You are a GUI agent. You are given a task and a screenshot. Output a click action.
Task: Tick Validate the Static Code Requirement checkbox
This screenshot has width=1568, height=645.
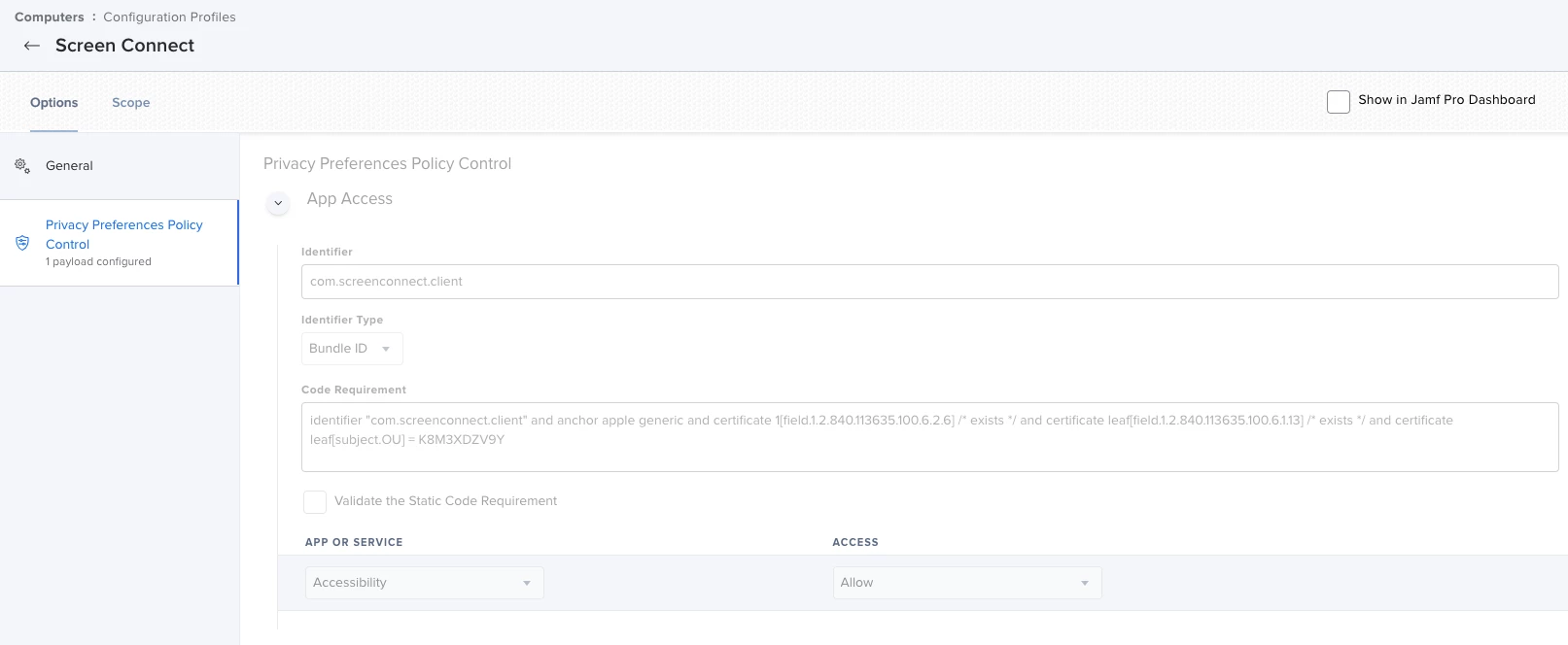click(315, 501)
